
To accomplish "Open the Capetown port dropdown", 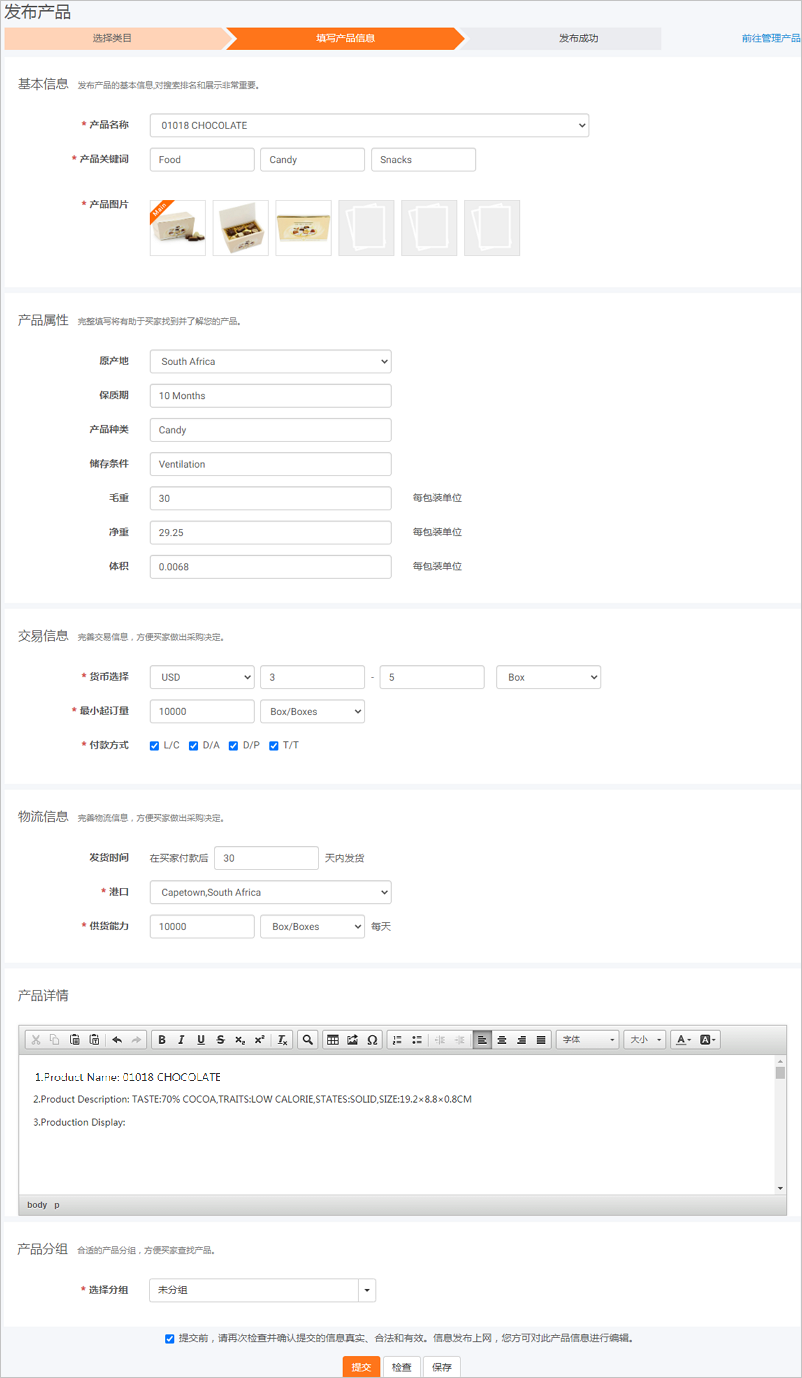I will coord(270,893).
